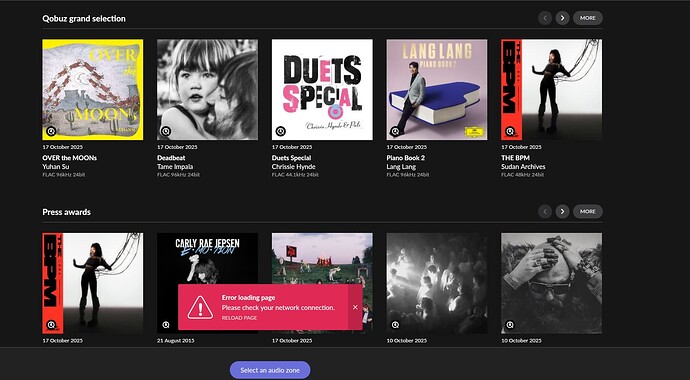The width and height of the screenshot is (690, 380).
Task: Open artist Sudan Archives
Action: coord(523,167)
